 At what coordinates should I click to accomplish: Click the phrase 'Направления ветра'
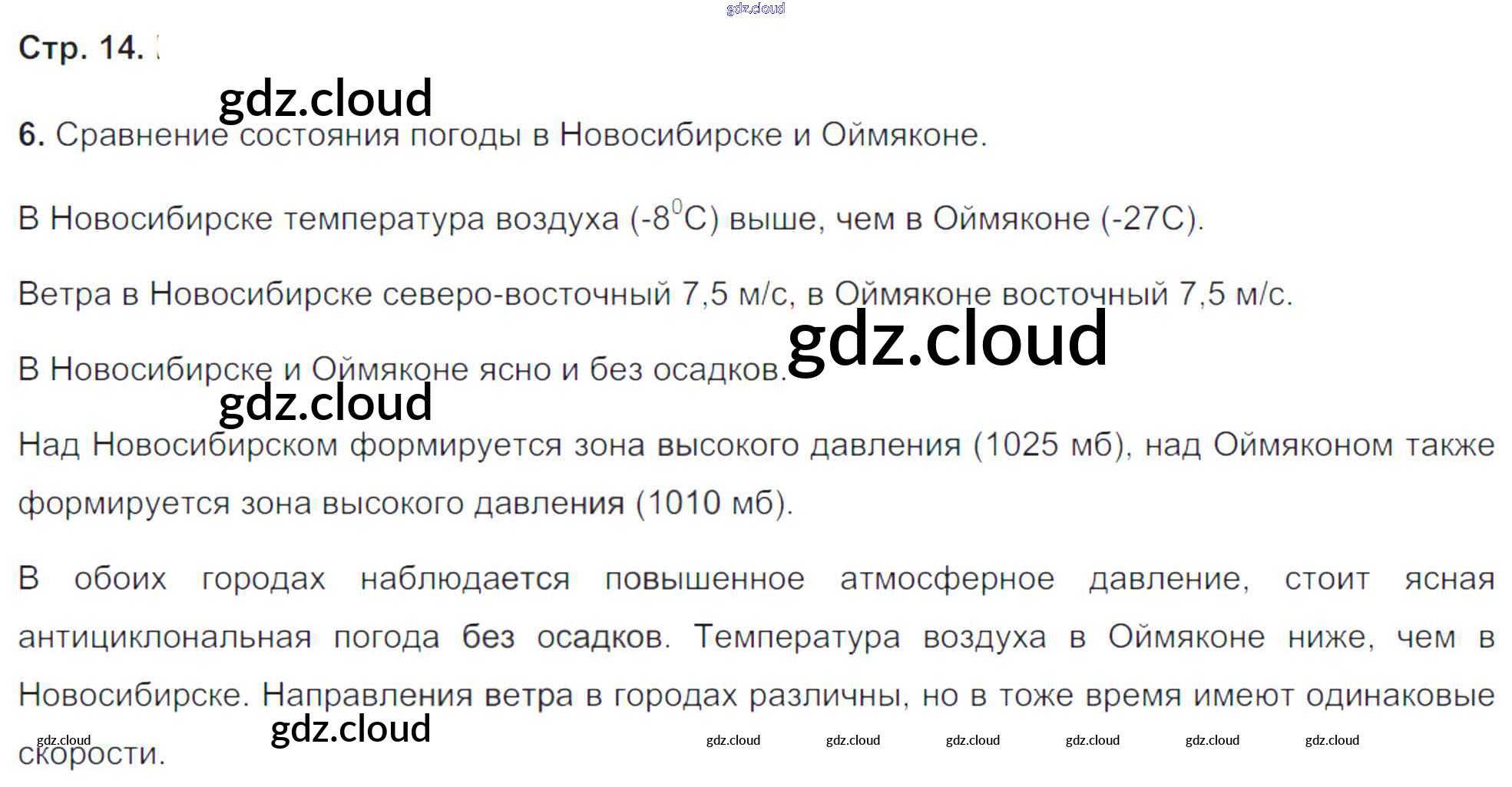click(417, 696)
